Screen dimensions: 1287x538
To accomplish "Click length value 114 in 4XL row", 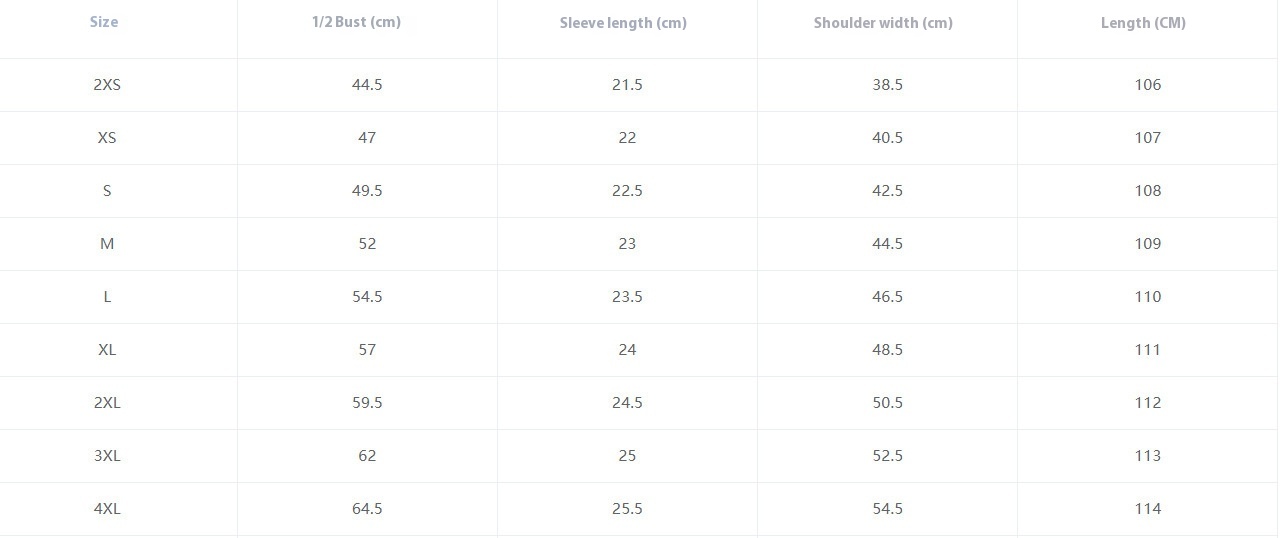I will pyautogui.click(x=1148, y=509).
